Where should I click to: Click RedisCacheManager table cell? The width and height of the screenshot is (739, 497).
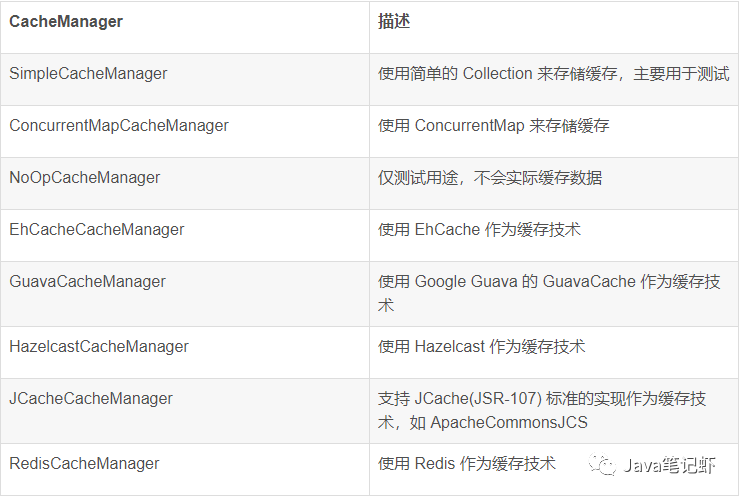[185, 469]
